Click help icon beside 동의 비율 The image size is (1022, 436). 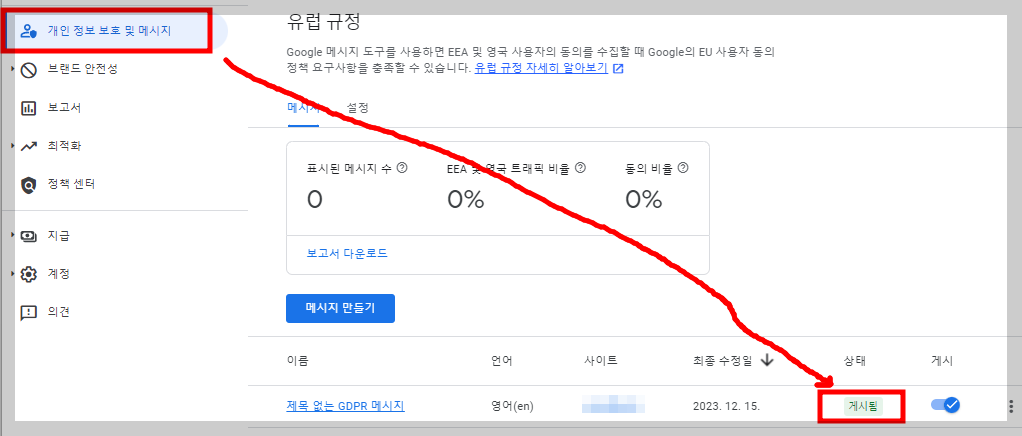coord(683,168)
